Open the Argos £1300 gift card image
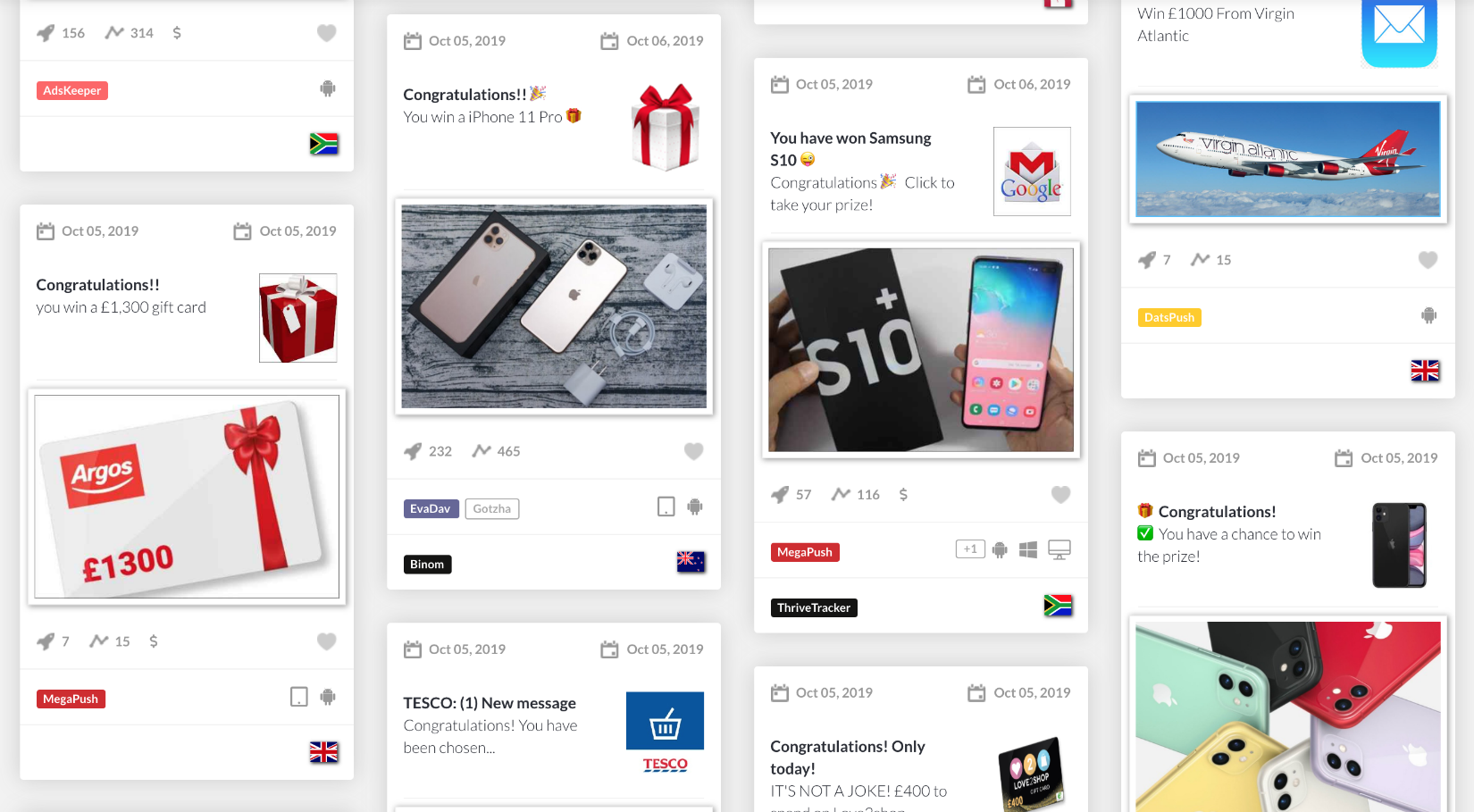 click(187, 497)
